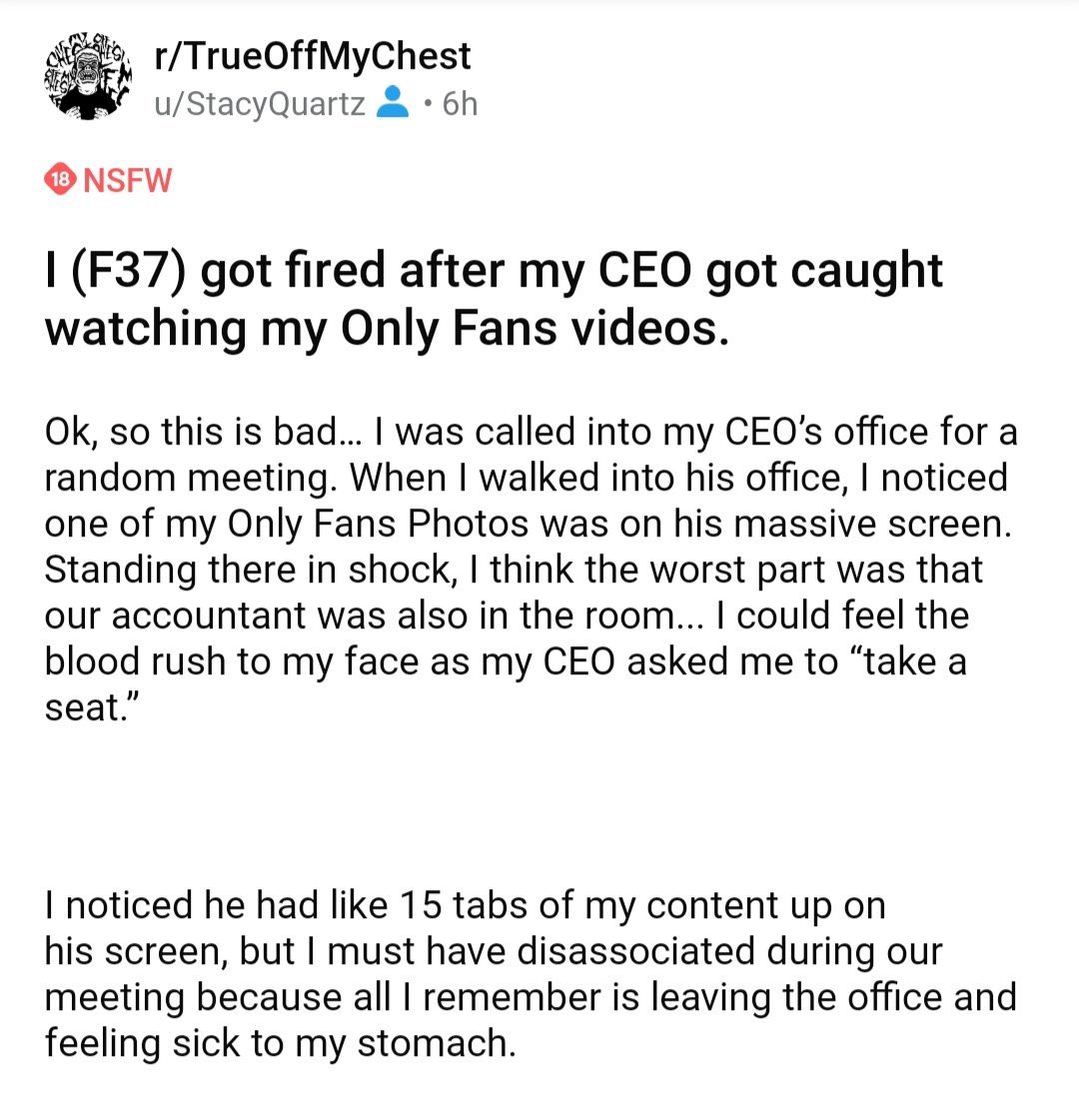Click the phrase "Standing there in shock"
This screenshot has width=1079, height=1120.
pyautogui.click(x=249, y=570)
